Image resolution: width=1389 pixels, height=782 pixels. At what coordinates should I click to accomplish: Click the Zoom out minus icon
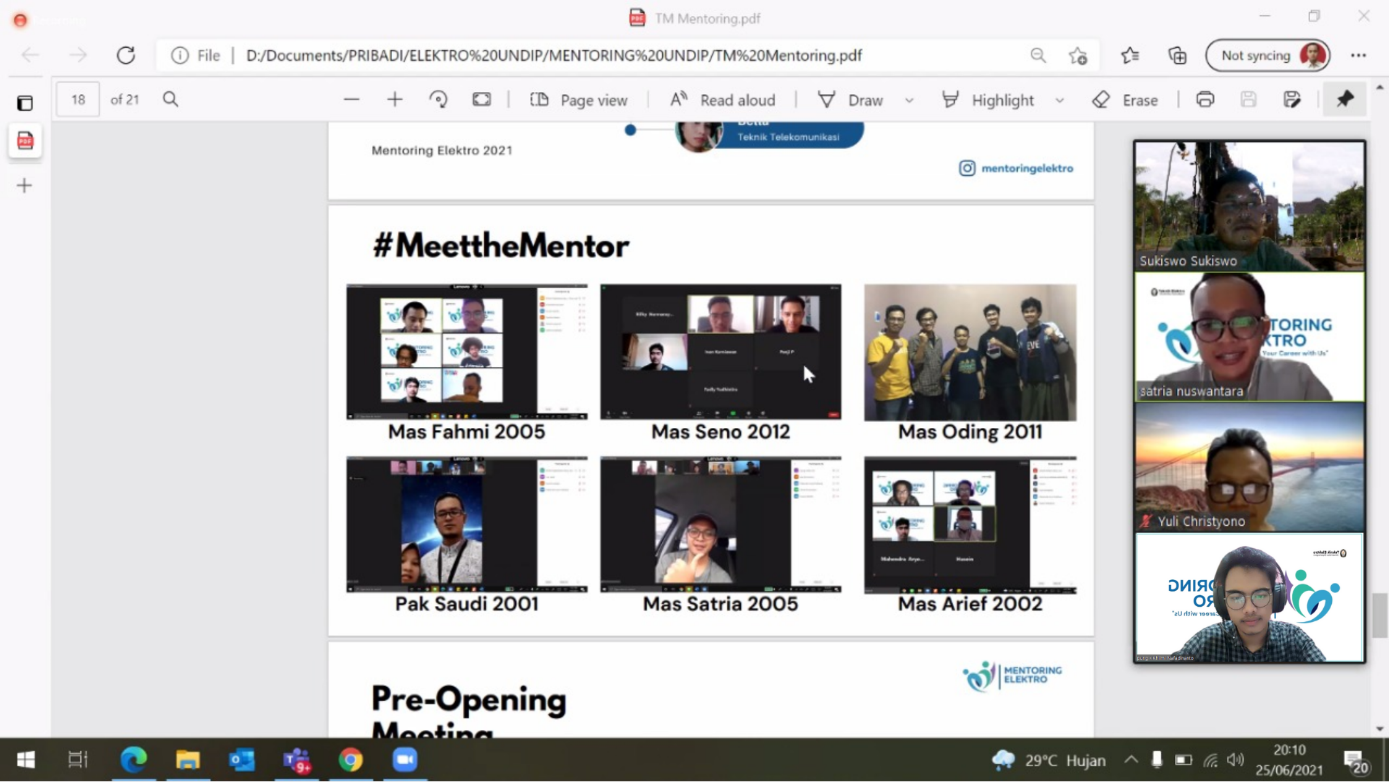click(x=351, y=100)
